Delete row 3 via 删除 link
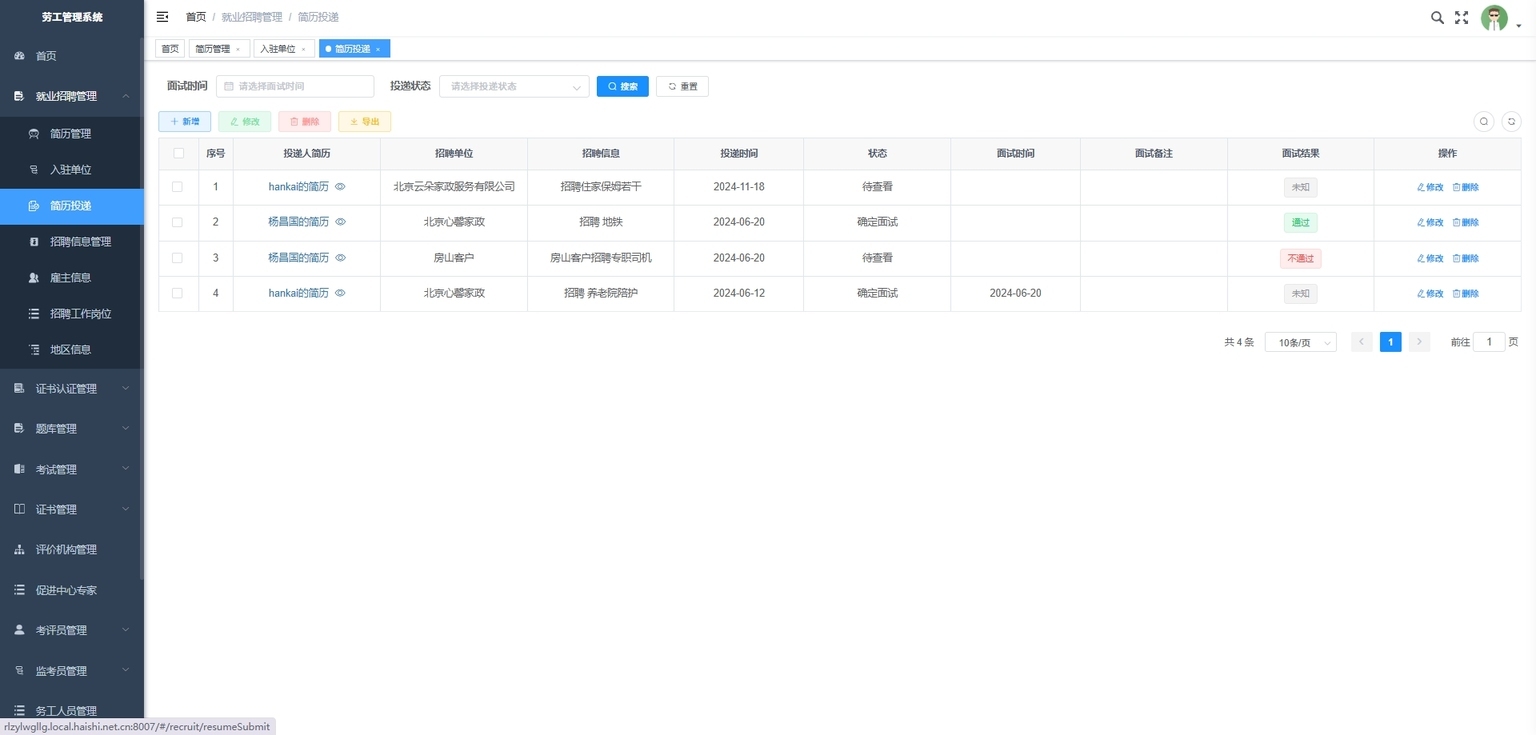This screenshot has height=735, width=1536. click(x=1465, y=258)
